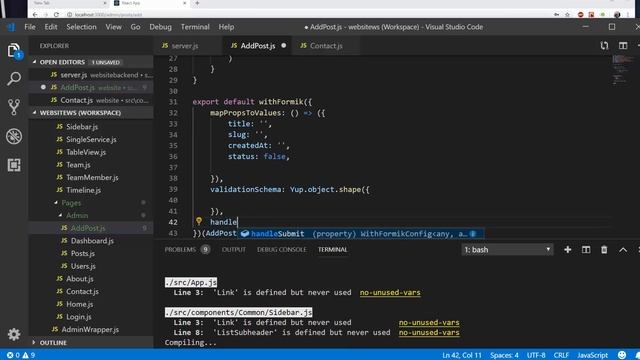Select the Terminal panel tab
The height and width of the screenshot is (360, 640).
click(333, 249)
